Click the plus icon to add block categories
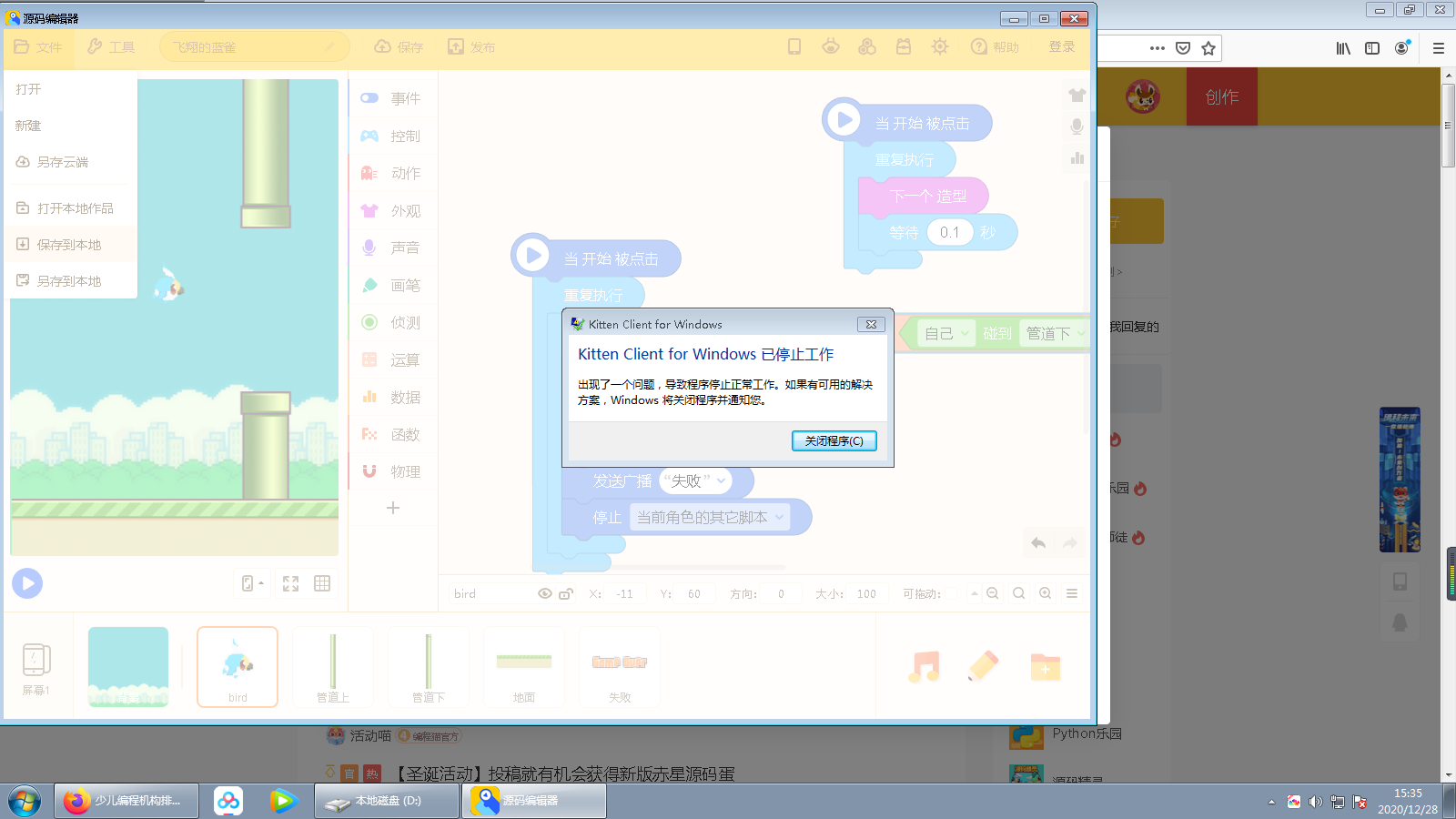This screenshot has width=1456, height=819. tap(393, 508)
